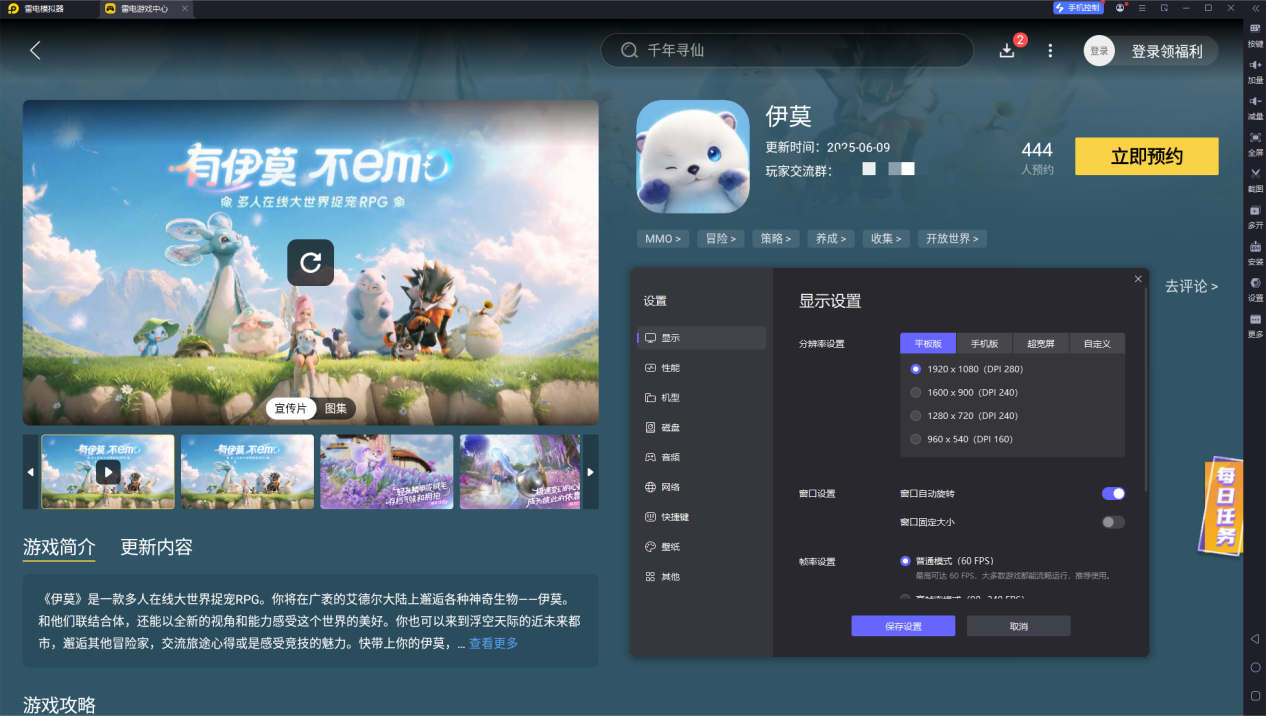Screen dimensions: 1266x716
Task: Go back with the top-left arrow
Action: (x=35, y=50)
